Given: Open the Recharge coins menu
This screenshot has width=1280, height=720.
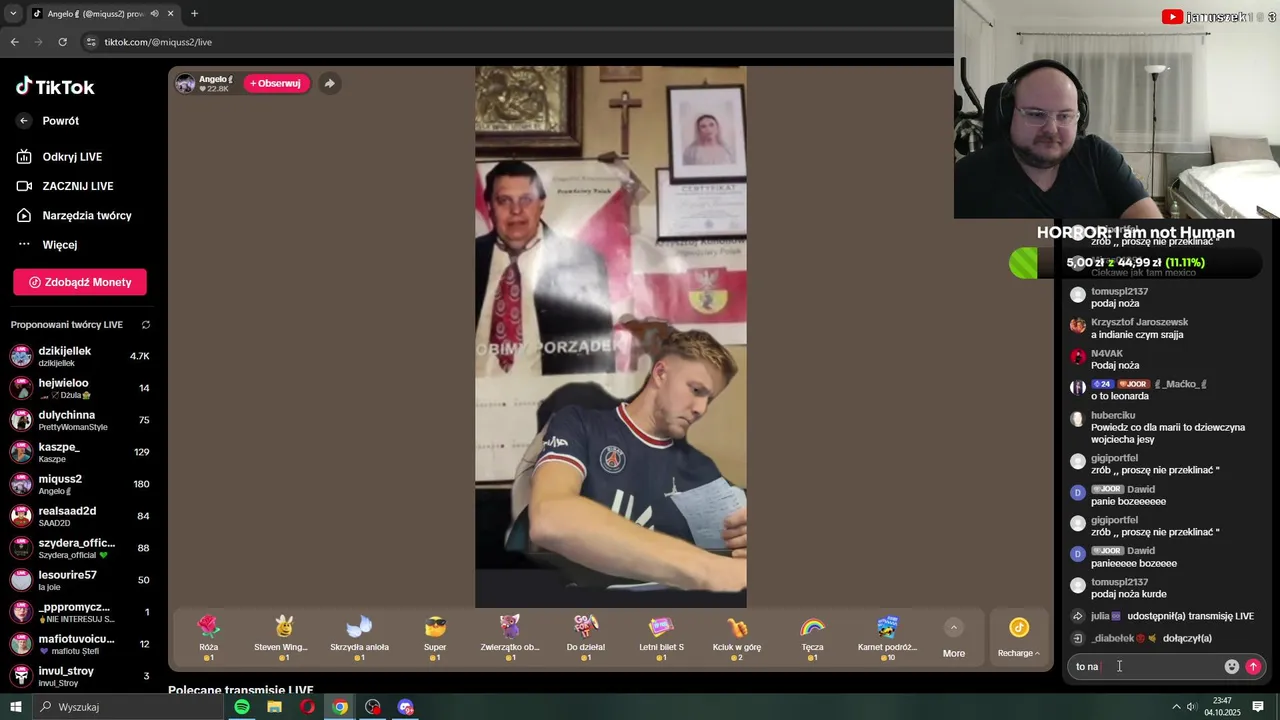Looking at the screenshot, I should click(1019, 638).
